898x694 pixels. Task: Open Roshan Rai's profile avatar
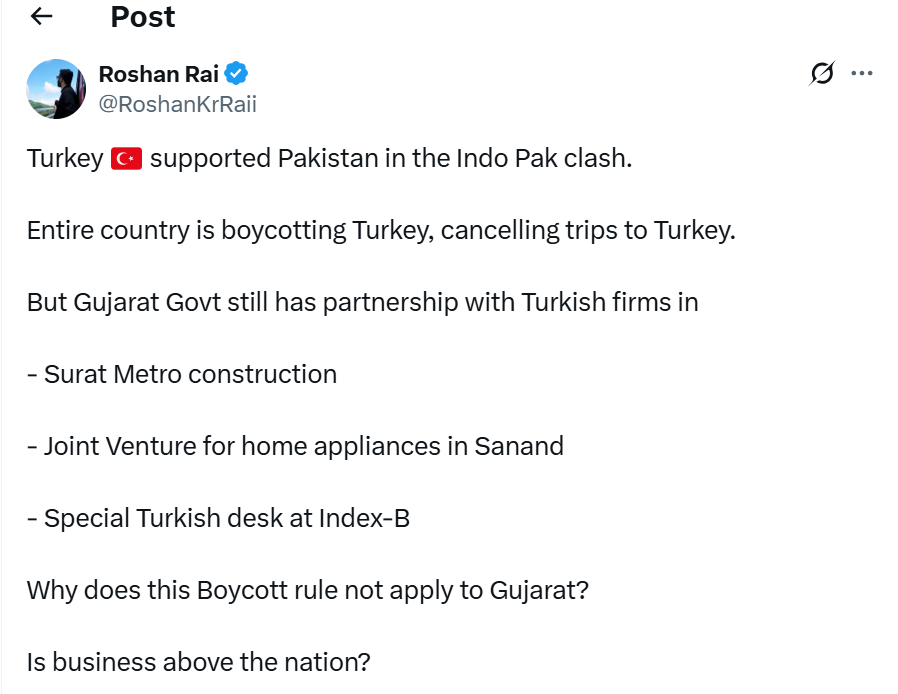(56, 88)
